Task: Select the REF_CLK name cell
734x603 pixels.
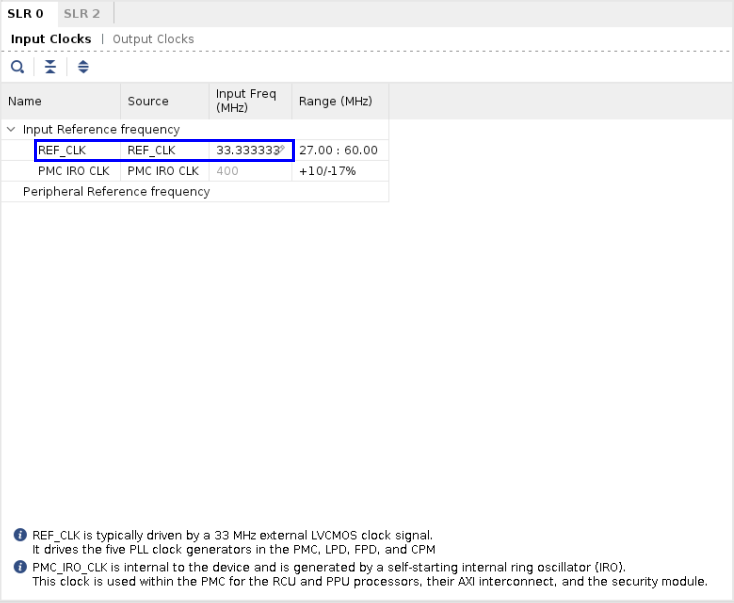Action: [x=62, y=150]
